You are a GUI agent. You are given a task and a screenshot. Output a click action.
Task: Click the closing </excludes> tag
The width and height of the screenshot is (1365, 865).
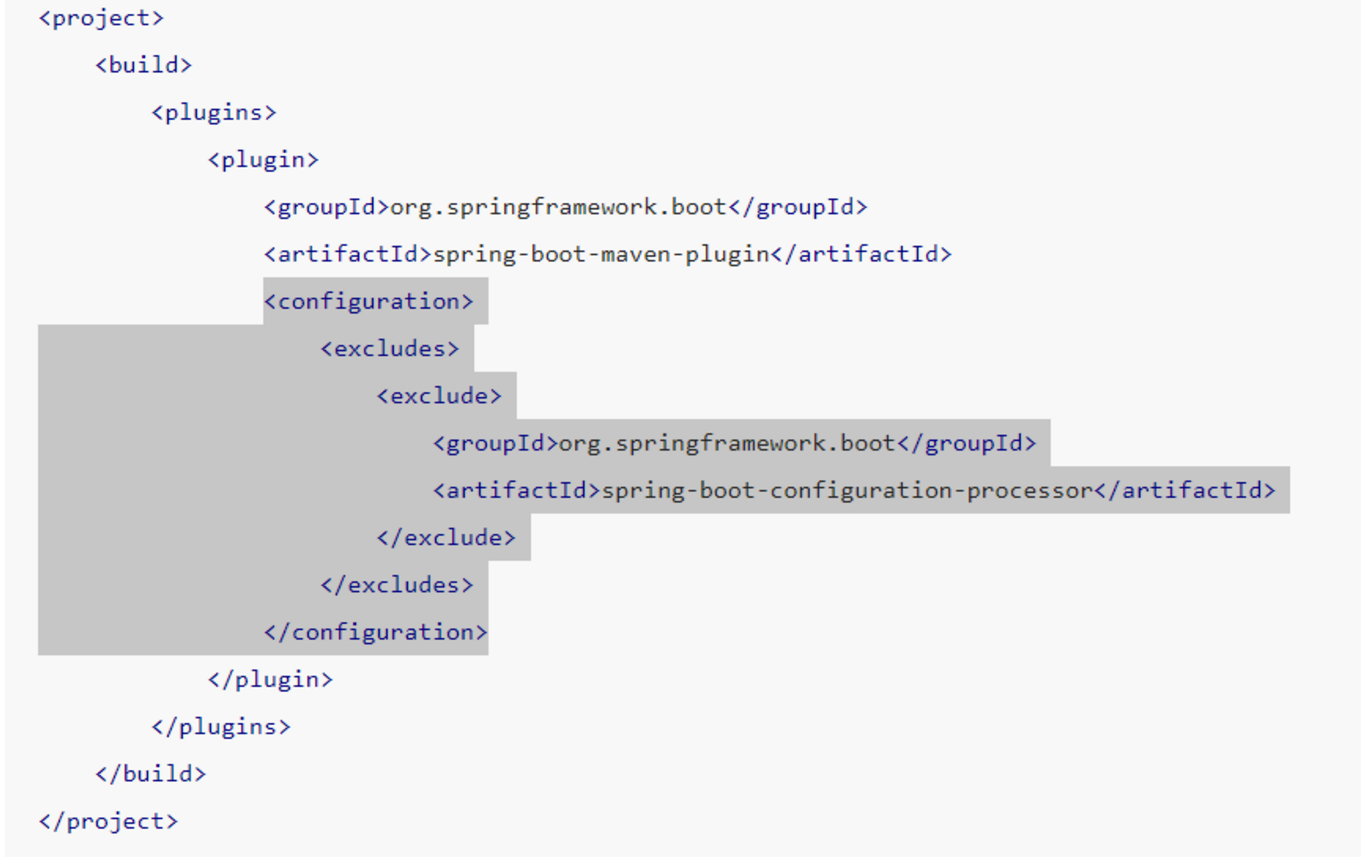tap(397, 584)
